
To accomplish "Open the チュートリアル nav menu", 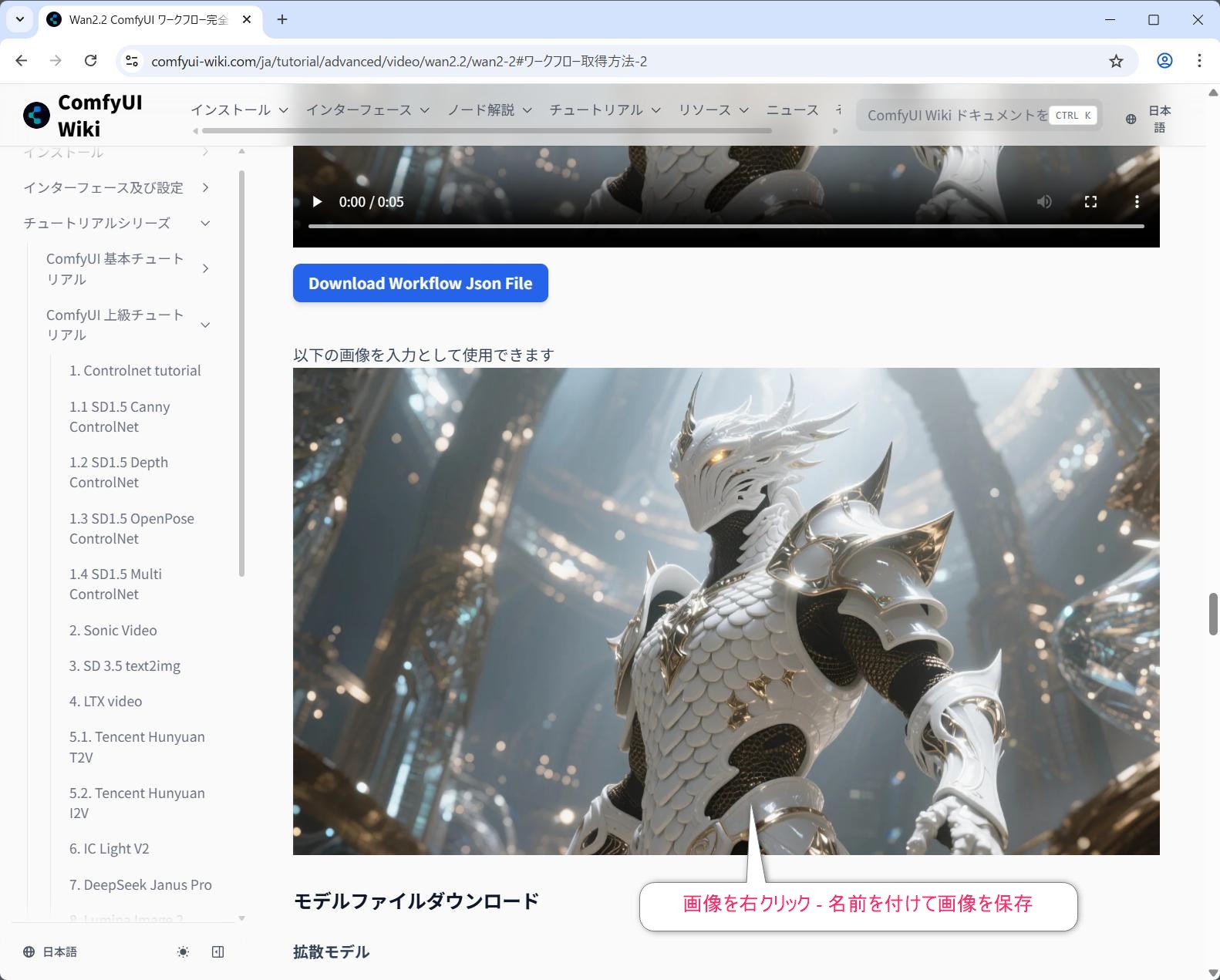I will (x=605, y=109).
